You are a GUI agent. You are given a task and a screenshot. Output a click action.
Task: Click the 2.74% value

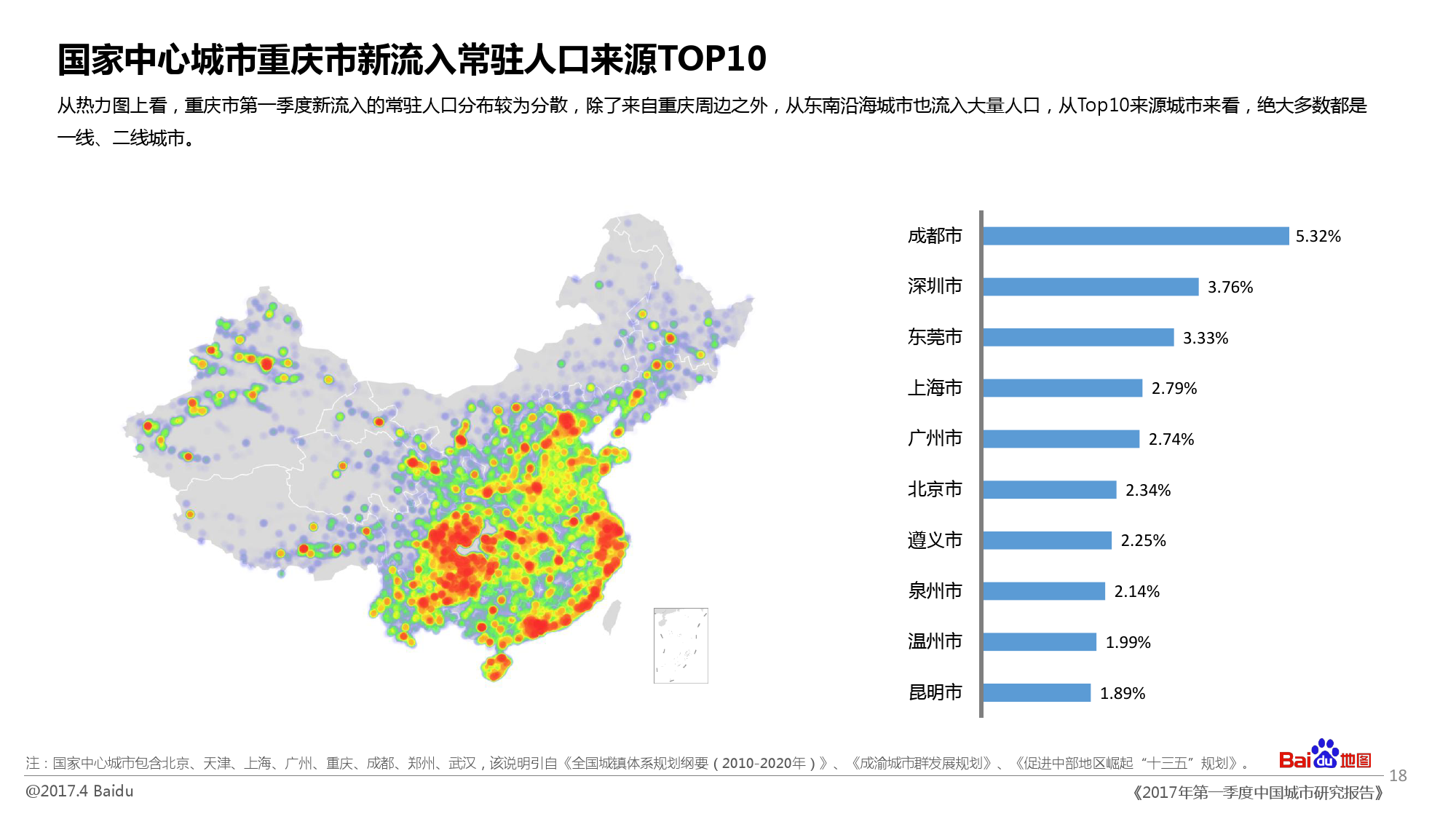point(1171,440)
